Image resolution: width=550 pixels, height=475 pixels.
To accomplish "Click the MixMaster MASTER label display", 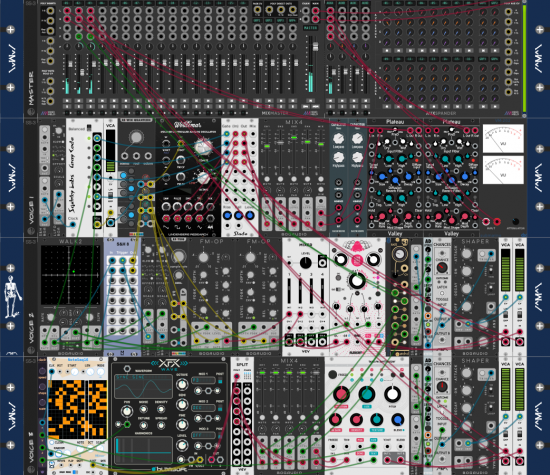I will tap(310, 28).
